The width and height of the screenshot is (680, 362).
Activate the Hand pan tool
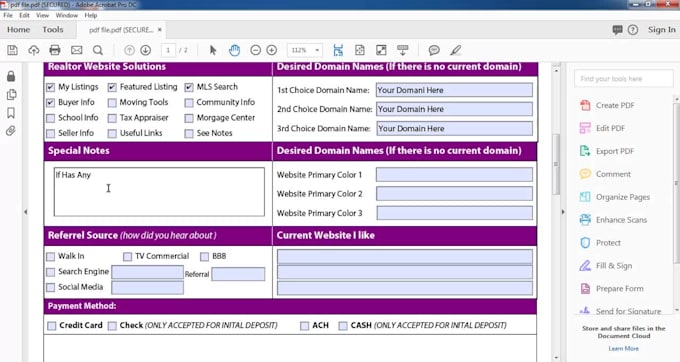234,50
